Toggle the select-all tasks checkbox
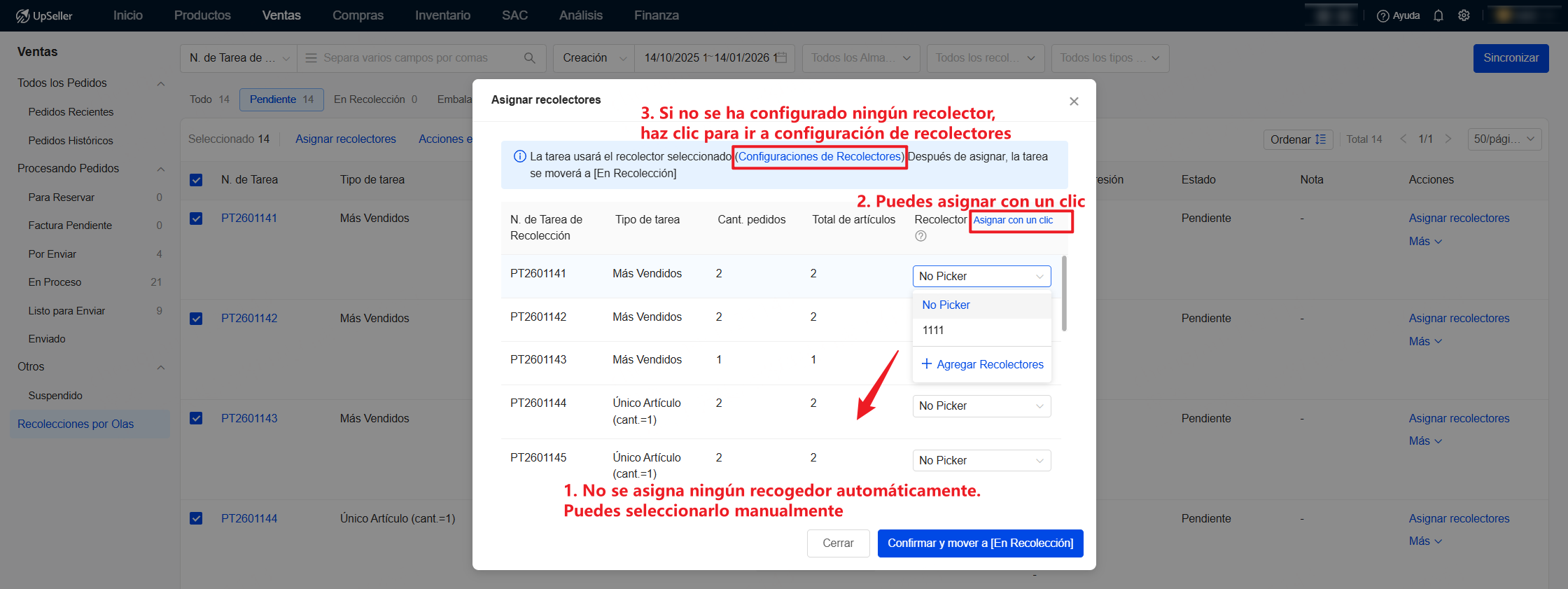This screenshot has width=1568, height=589. click(x=196, y=180)
